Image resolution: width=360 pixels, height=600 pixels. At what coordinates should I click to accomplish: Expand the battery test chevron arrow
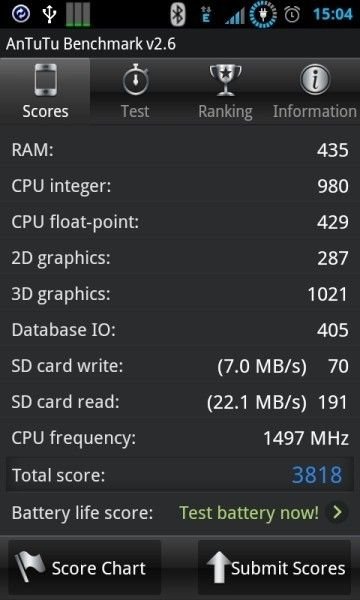337,512
